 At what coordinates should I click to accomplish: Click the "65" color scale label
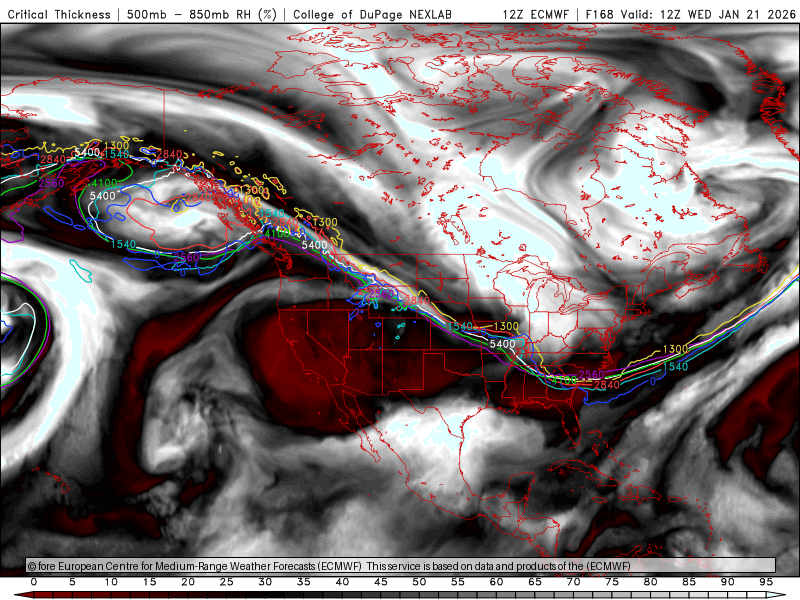click(535, 582)
